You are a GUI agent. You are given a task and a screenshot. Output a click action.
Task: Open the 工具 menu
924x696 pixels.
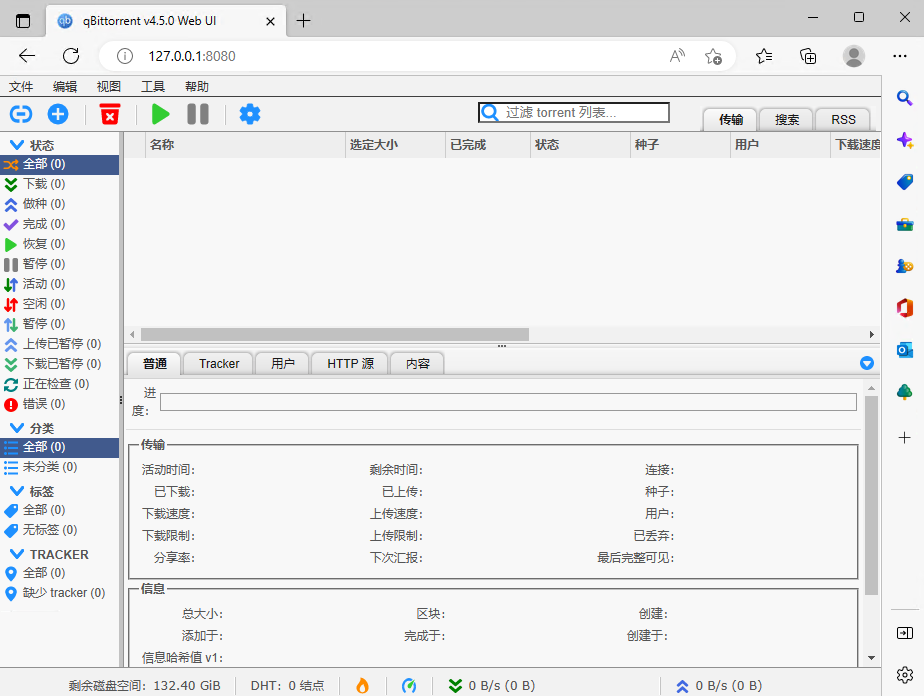pyautogui.click(x=153, y=87)
